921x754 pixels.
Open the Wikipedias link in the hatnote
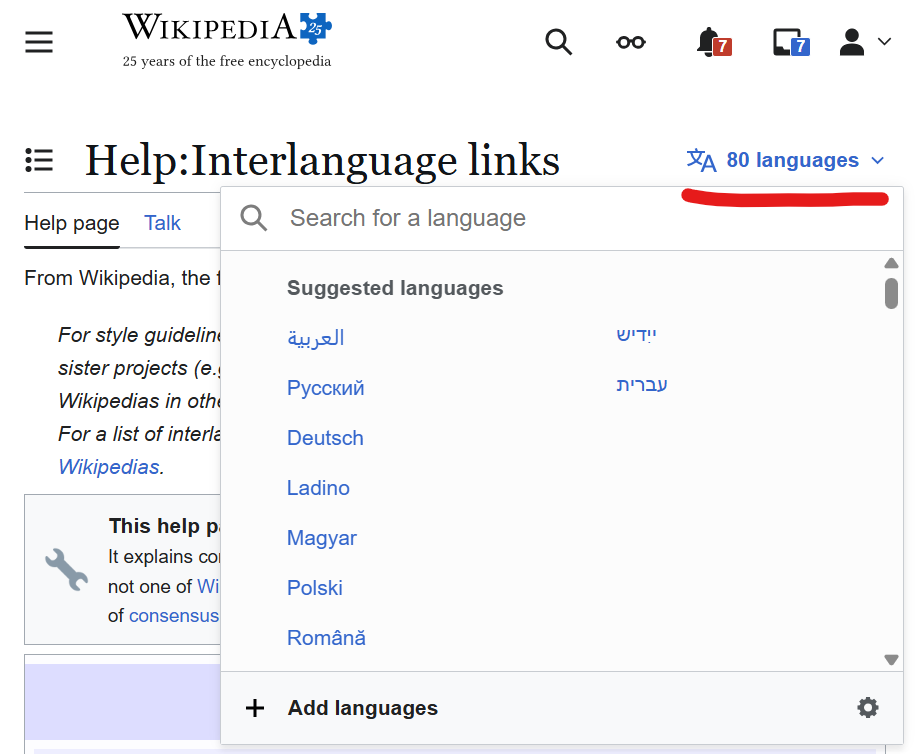pos(109,467)
